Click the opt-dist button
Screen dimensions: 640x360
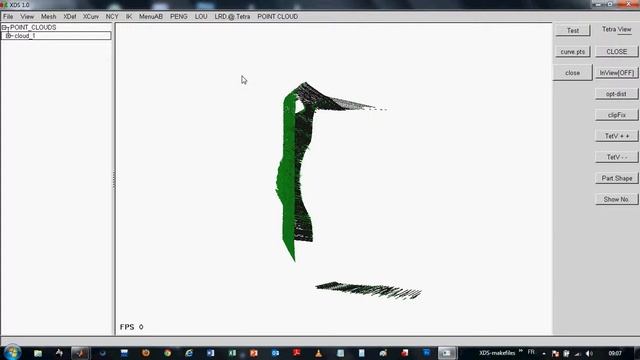[617, 94]
